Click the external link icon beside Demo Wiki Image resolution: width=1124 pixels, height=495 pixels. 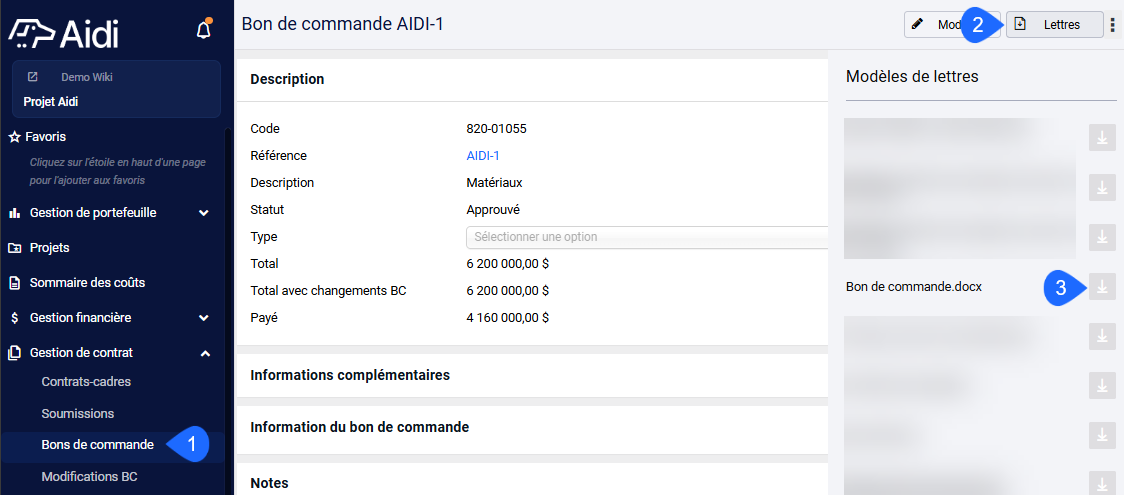point(32,77)
